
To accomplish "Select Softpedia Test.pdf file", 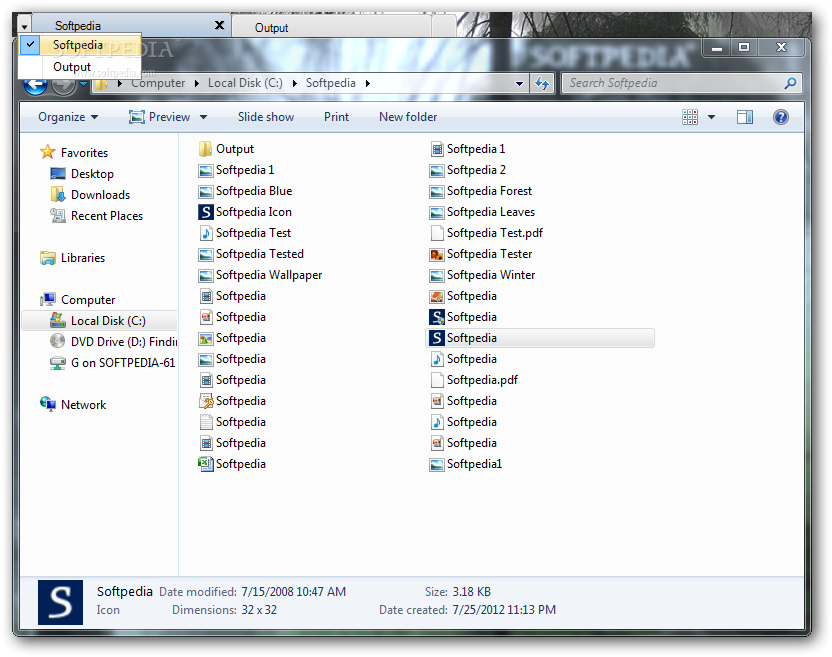I will pyautogui.click(x=486, y=233).
